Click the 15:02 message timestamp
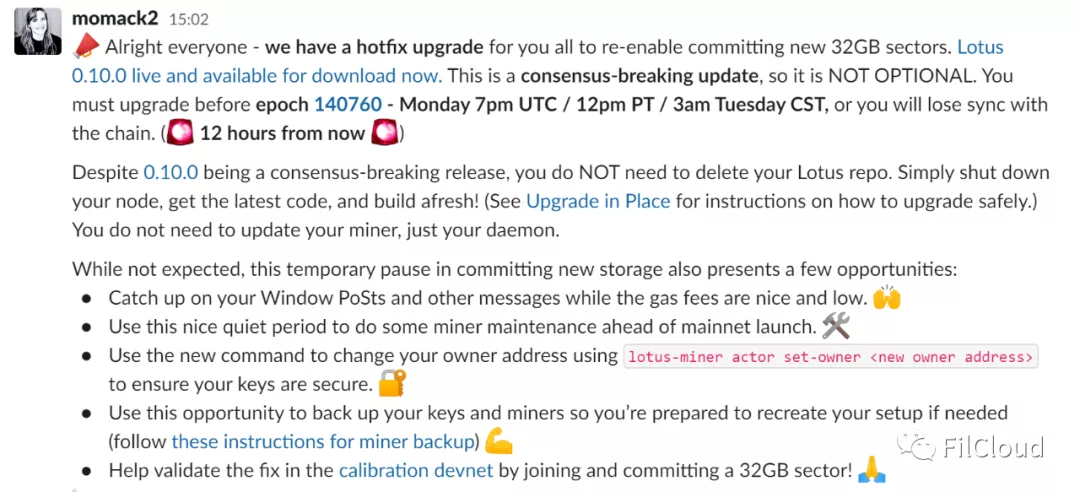 tap(188, 19)
